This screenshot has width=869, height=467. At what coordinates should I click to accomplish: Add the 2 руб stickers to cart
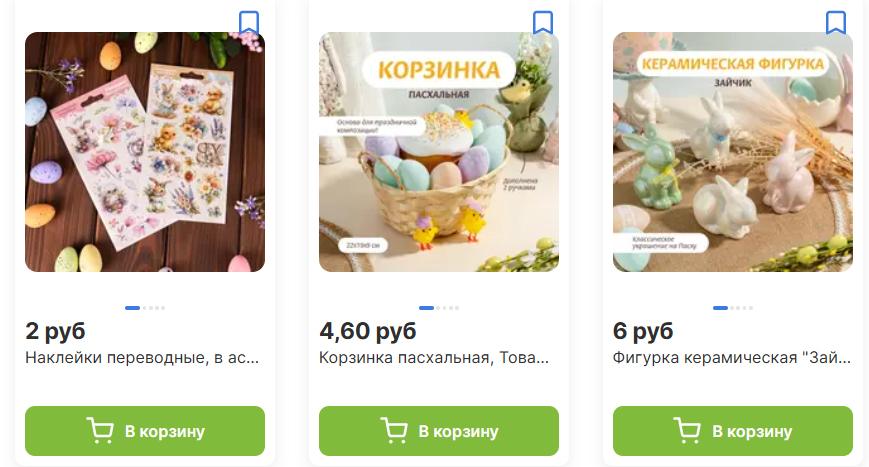click(x=145, y=431)
